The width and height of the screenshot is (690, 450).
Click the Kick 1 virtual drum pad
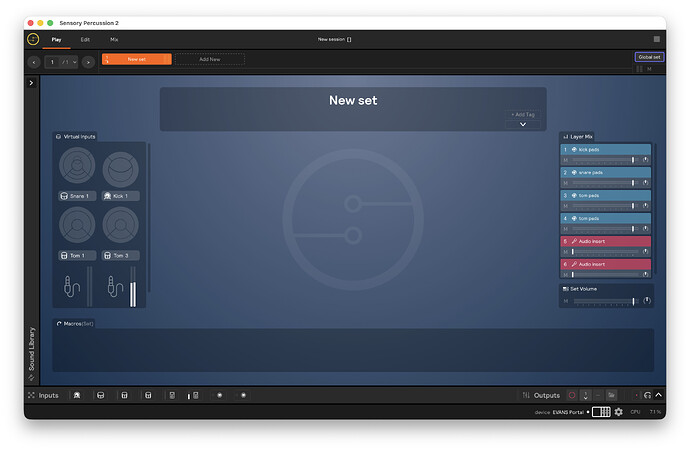click(121, 168)
